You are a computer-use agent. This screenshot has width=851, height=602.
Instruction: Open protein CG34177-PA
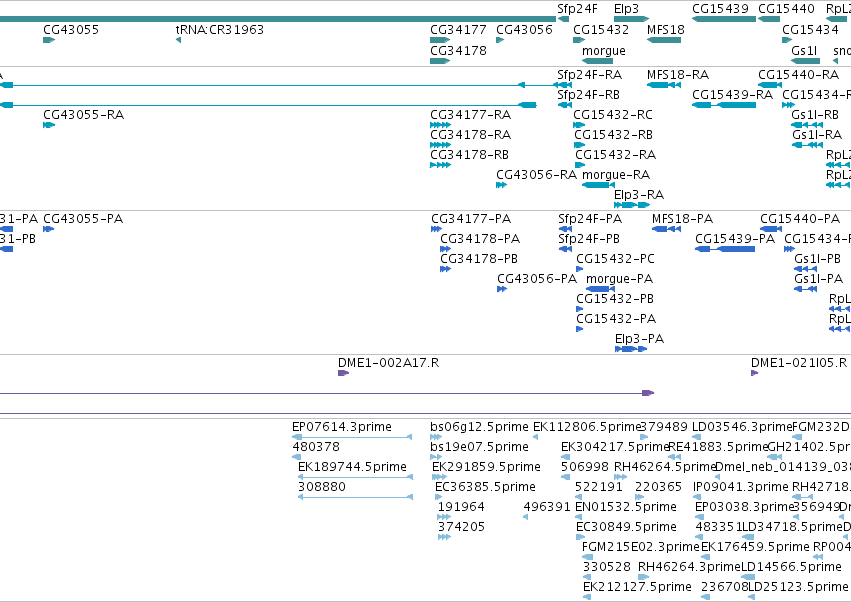[471, 219]
